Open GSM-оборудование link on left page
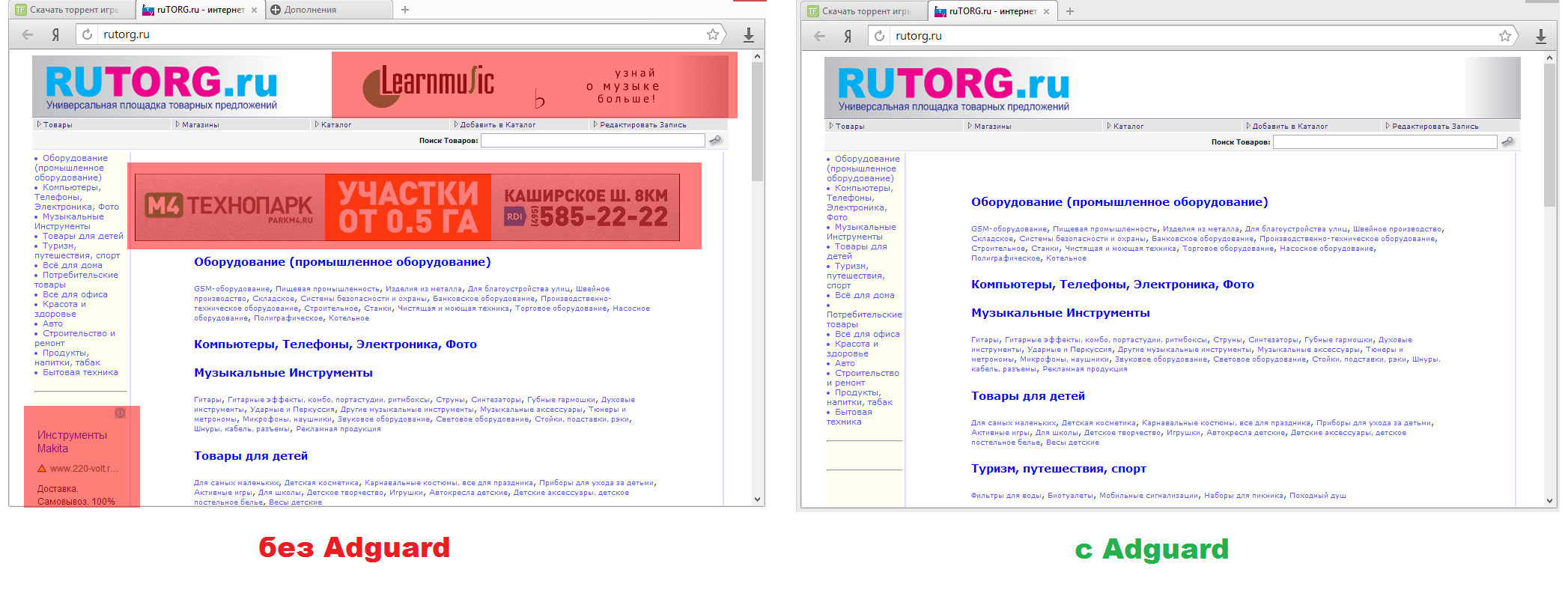Viewport: 1568px width, 611px height. pyautogui.click(x=231, y=289)
